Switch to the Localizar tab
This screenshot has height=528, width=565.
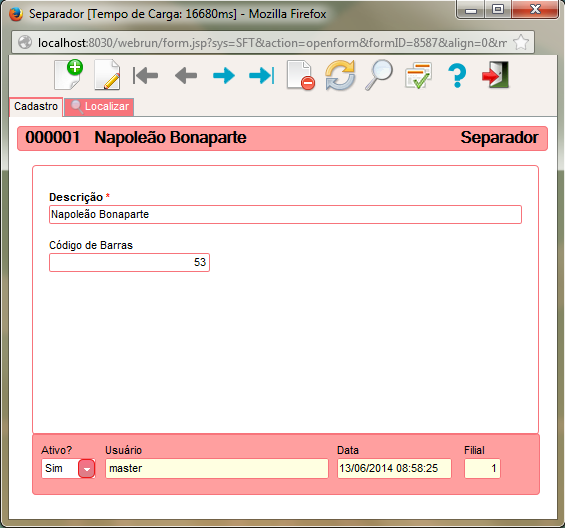[99, 107]
